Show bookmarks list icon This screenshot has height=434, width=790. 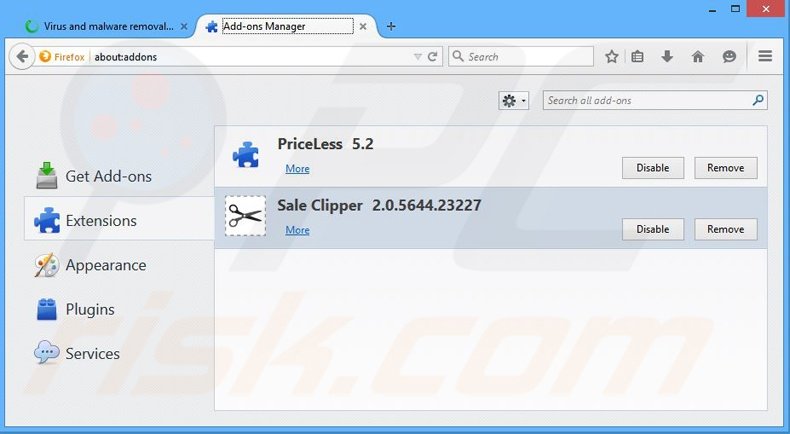tap(637, 56)
